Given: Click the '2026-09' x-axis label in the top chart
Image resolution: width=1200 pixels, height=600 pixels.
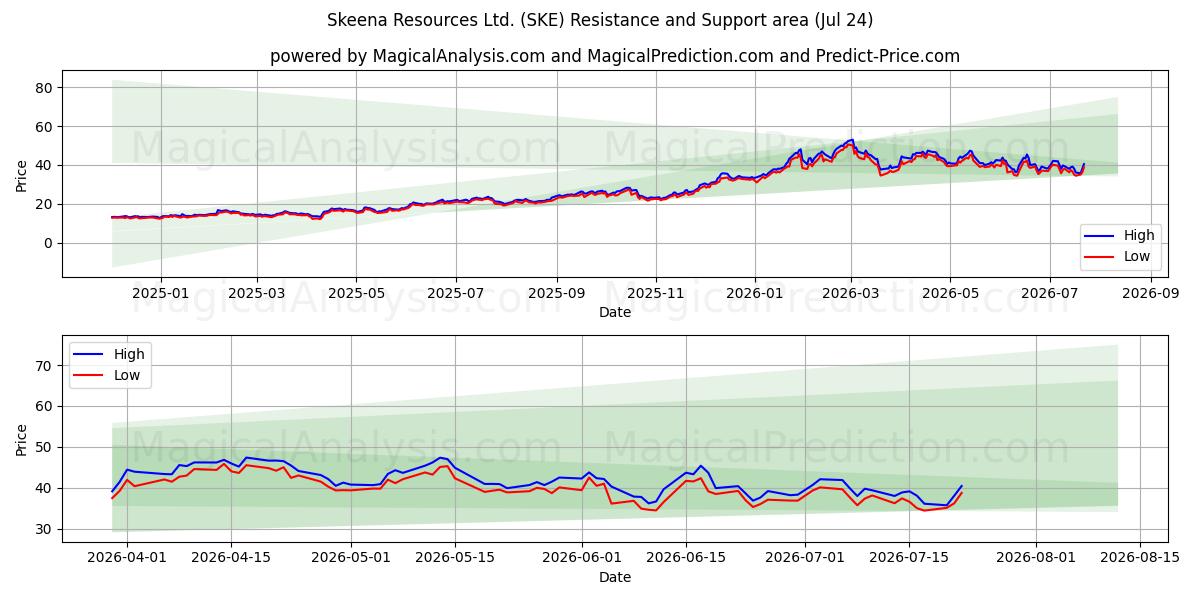Looking at the screenshot, I should [x=1150, y=293].
